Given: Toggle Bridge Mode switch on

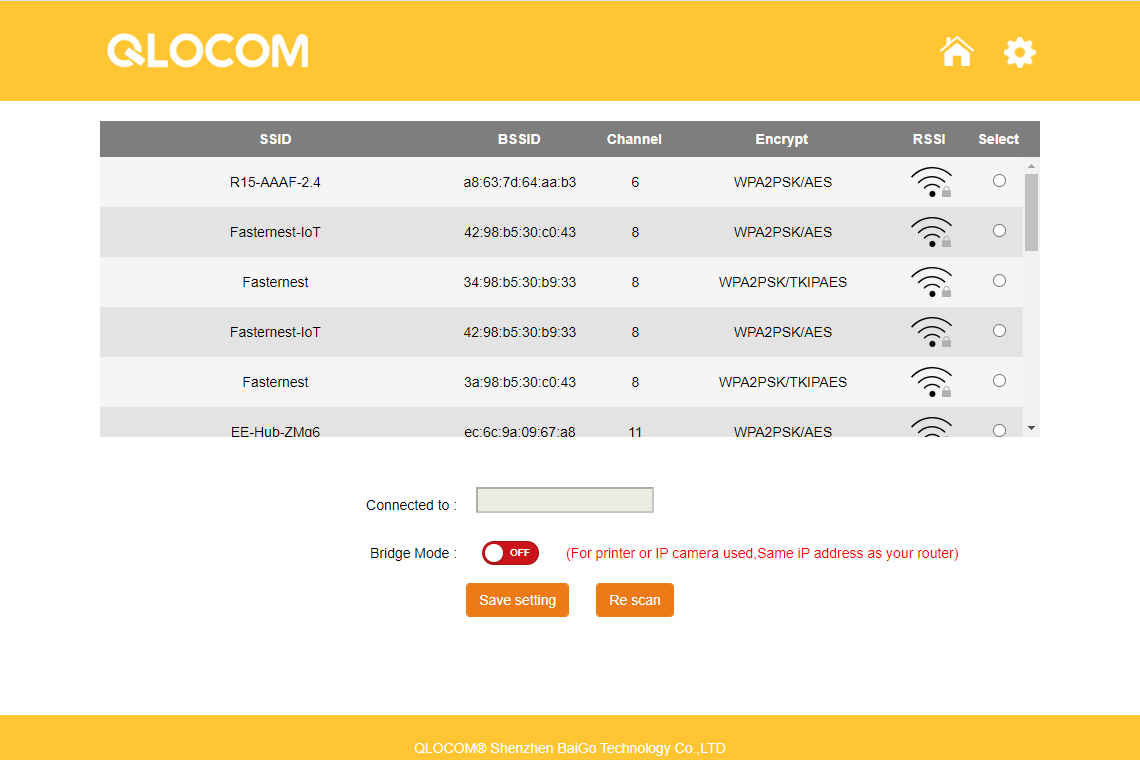Looking at the screenshot, I should coord(510,553).
